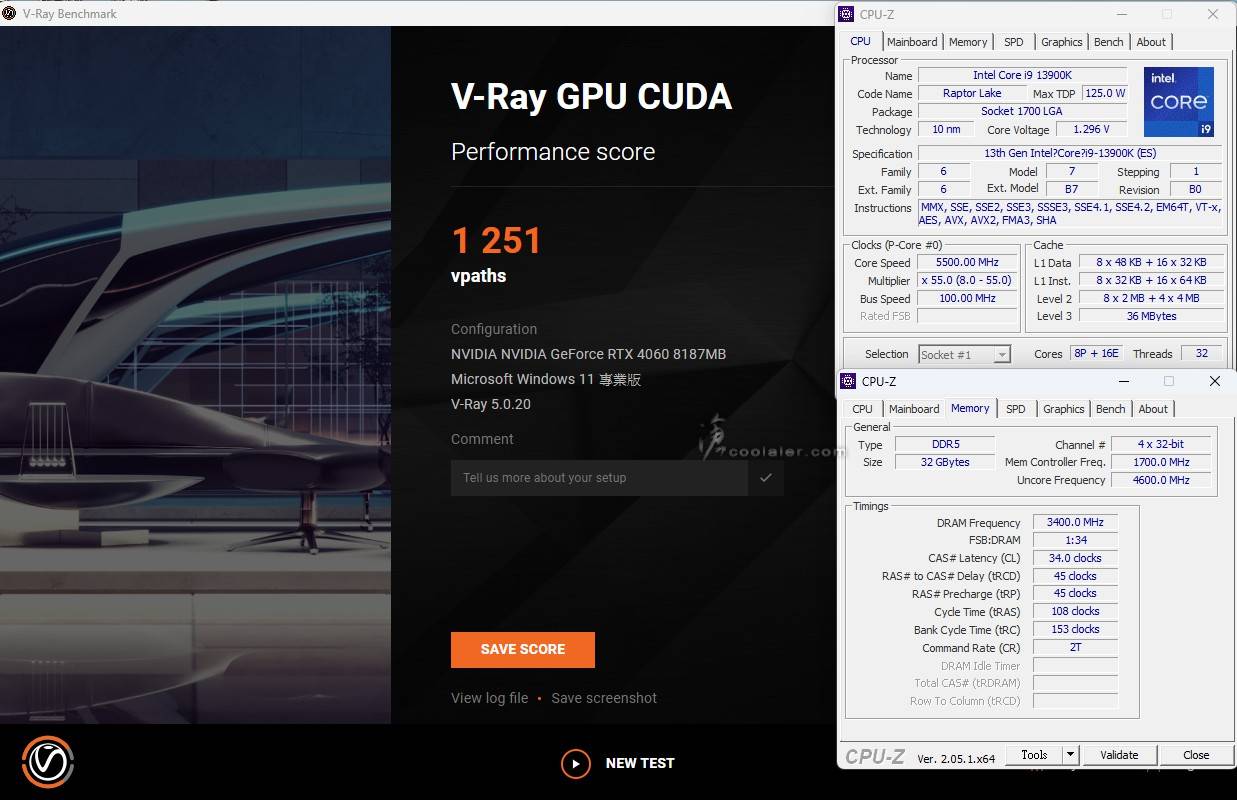Focus the 'Tell us more about your setup' field
The image size is (1237, 800).
(x=598, y=478)
